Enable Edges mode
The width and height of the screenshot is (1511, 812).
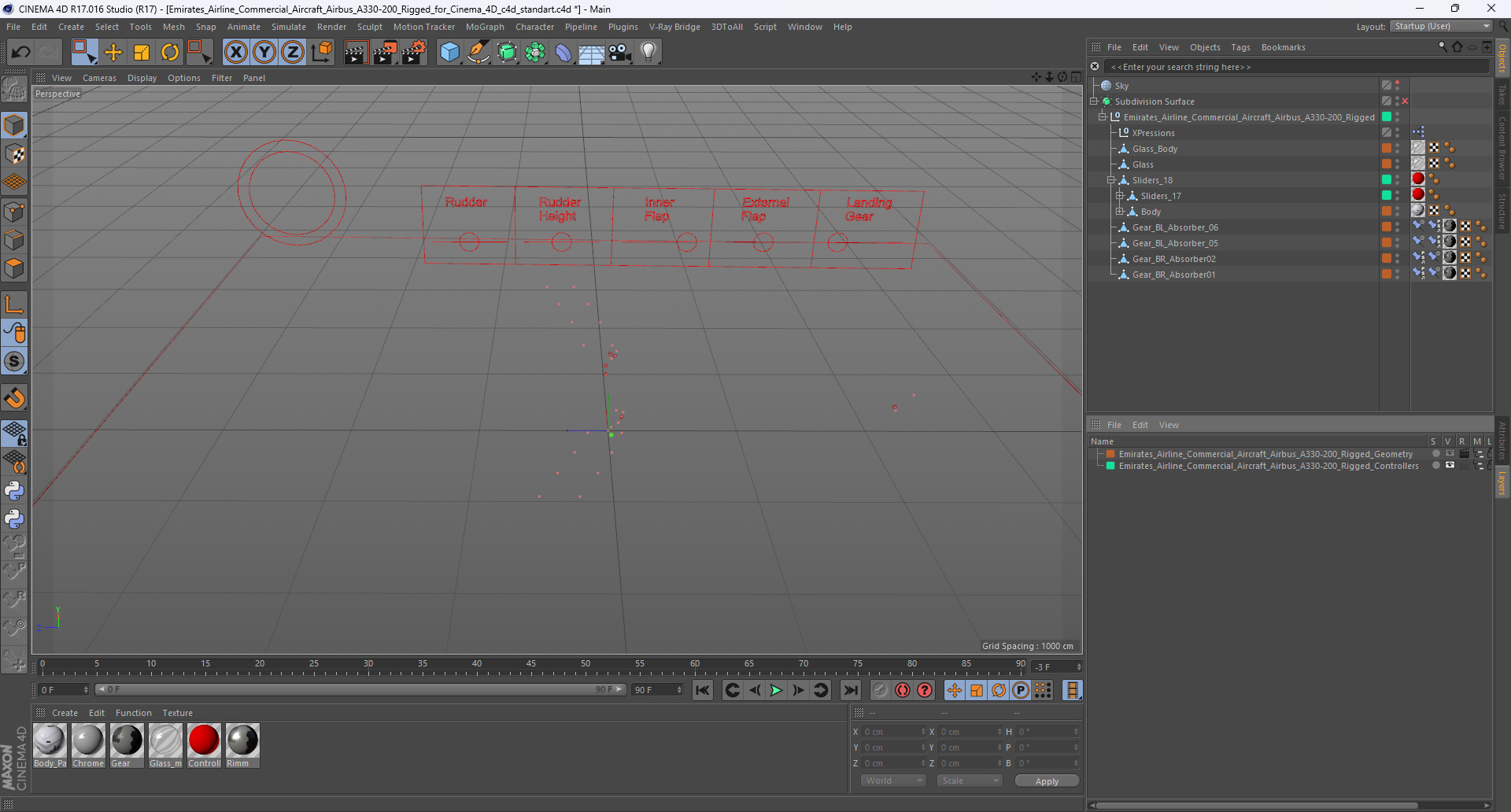tap(14, 240)
